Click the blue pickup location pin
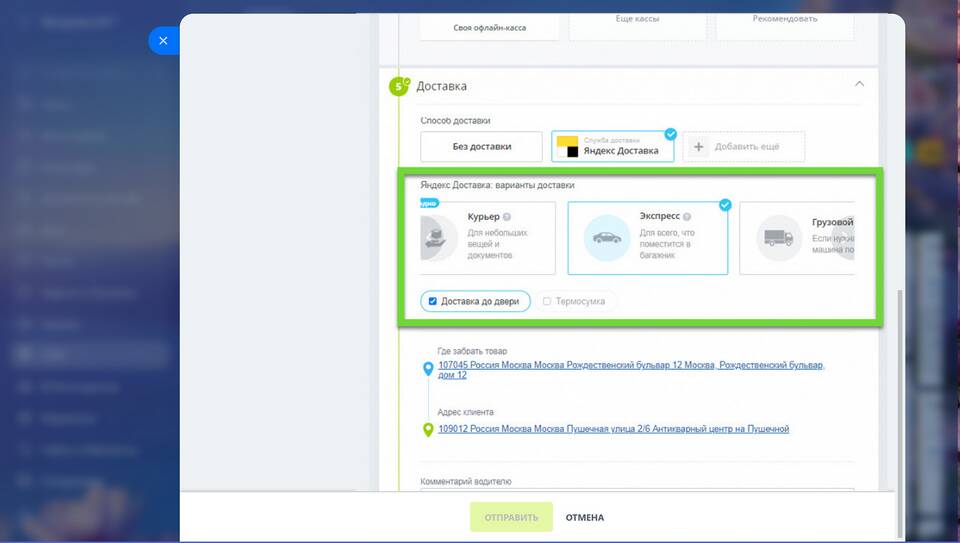The image size is (960, 543). tap(428, 370)
